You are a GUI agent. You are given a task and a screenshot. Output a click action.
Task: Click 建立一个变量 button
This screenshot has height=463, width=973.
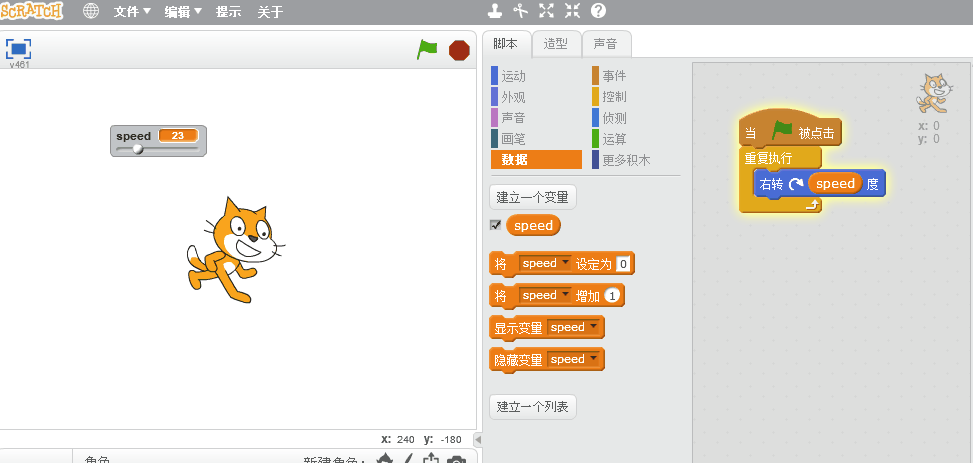coord(532,197)
